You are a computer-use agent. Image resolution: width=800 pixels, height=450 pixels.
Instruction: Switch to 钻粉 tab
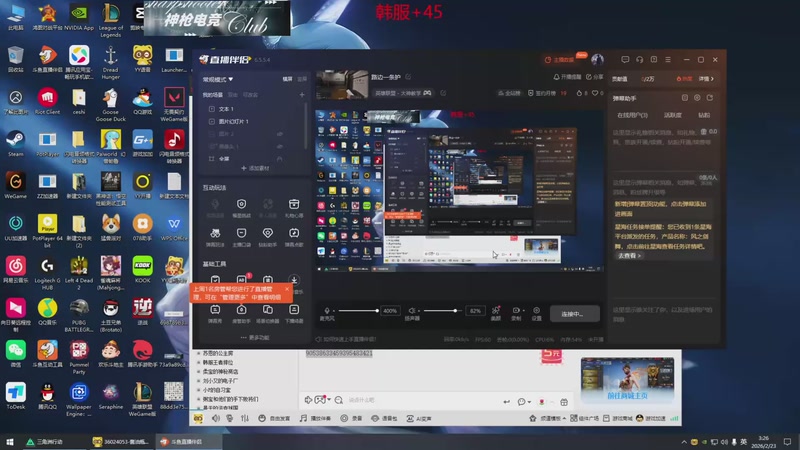(x=704, y=115)
